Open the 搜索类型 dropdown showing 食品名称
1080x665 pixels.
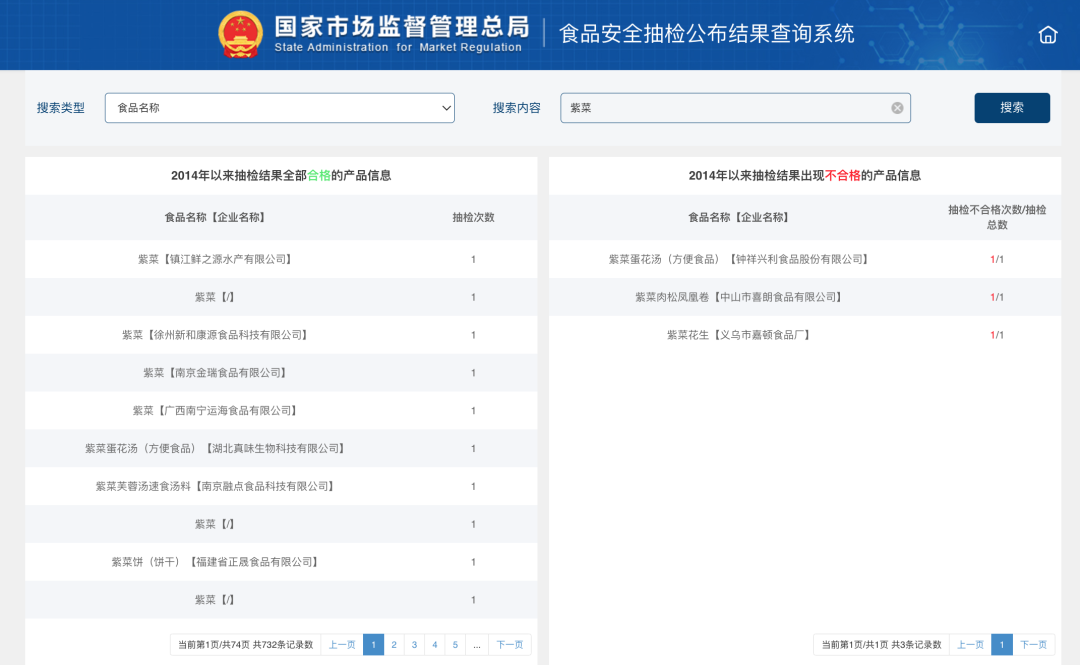click(x=280, y=108)
